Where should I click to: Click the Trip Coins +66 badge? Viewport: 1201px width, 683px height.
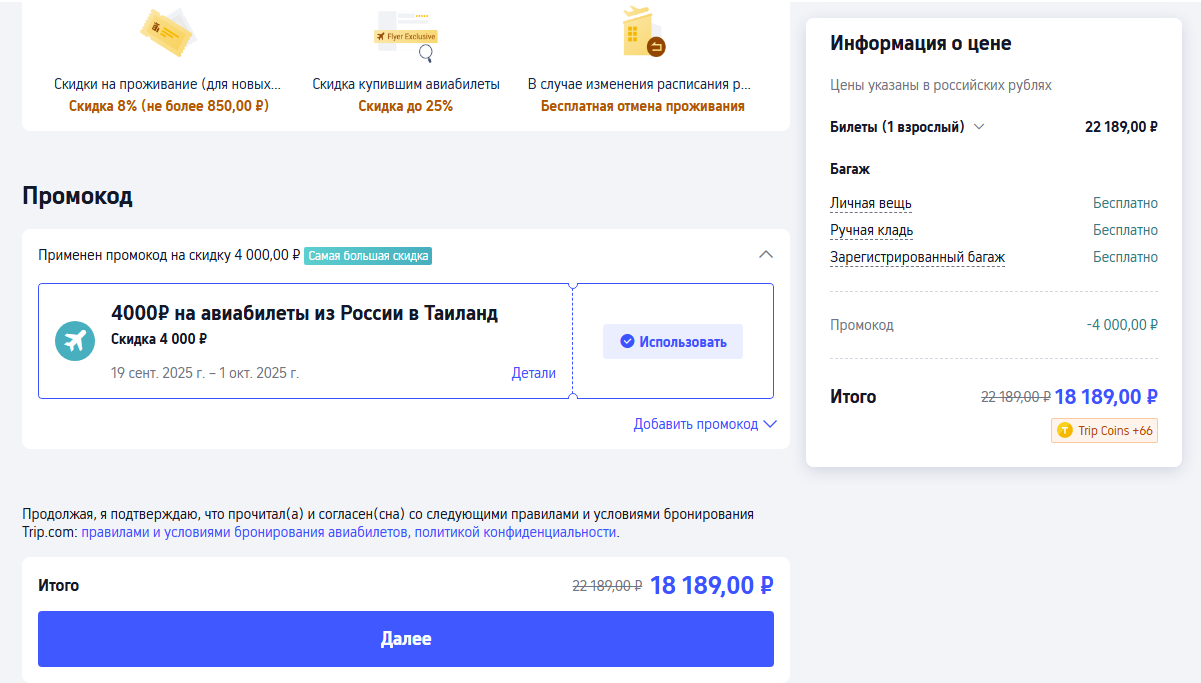click(1104, 430)
